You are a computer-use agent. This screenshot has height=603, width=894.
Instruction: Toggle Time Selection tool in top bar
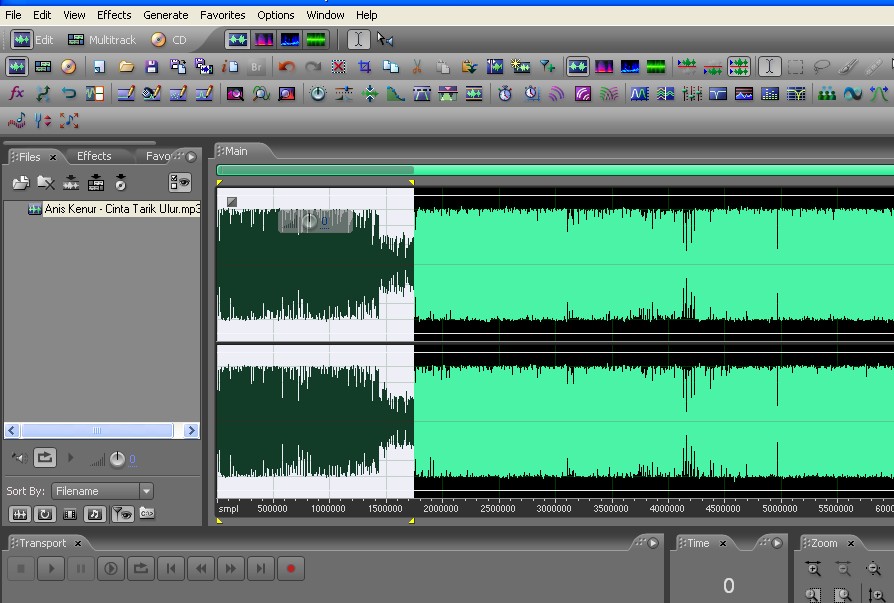(x=359, y=39)
